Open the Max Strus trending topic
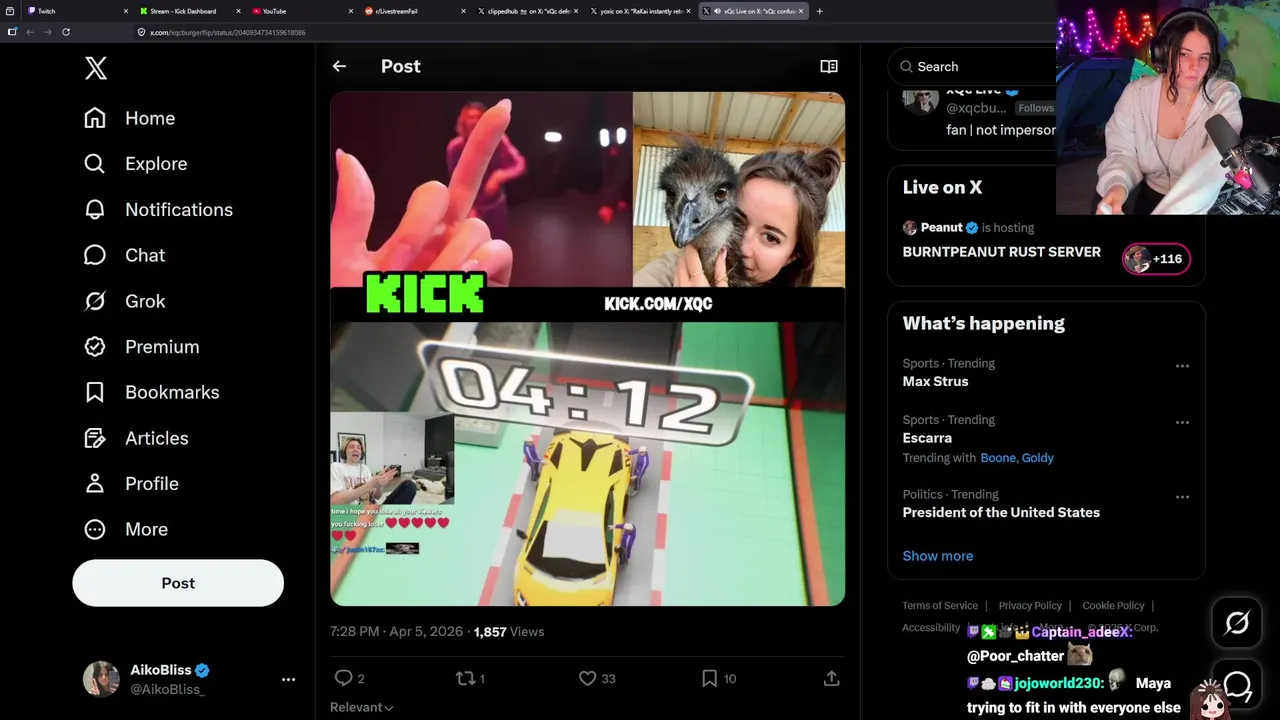The width and height of the screenshot is (1280, 720). pyautogui.click(x=935, y=382)
